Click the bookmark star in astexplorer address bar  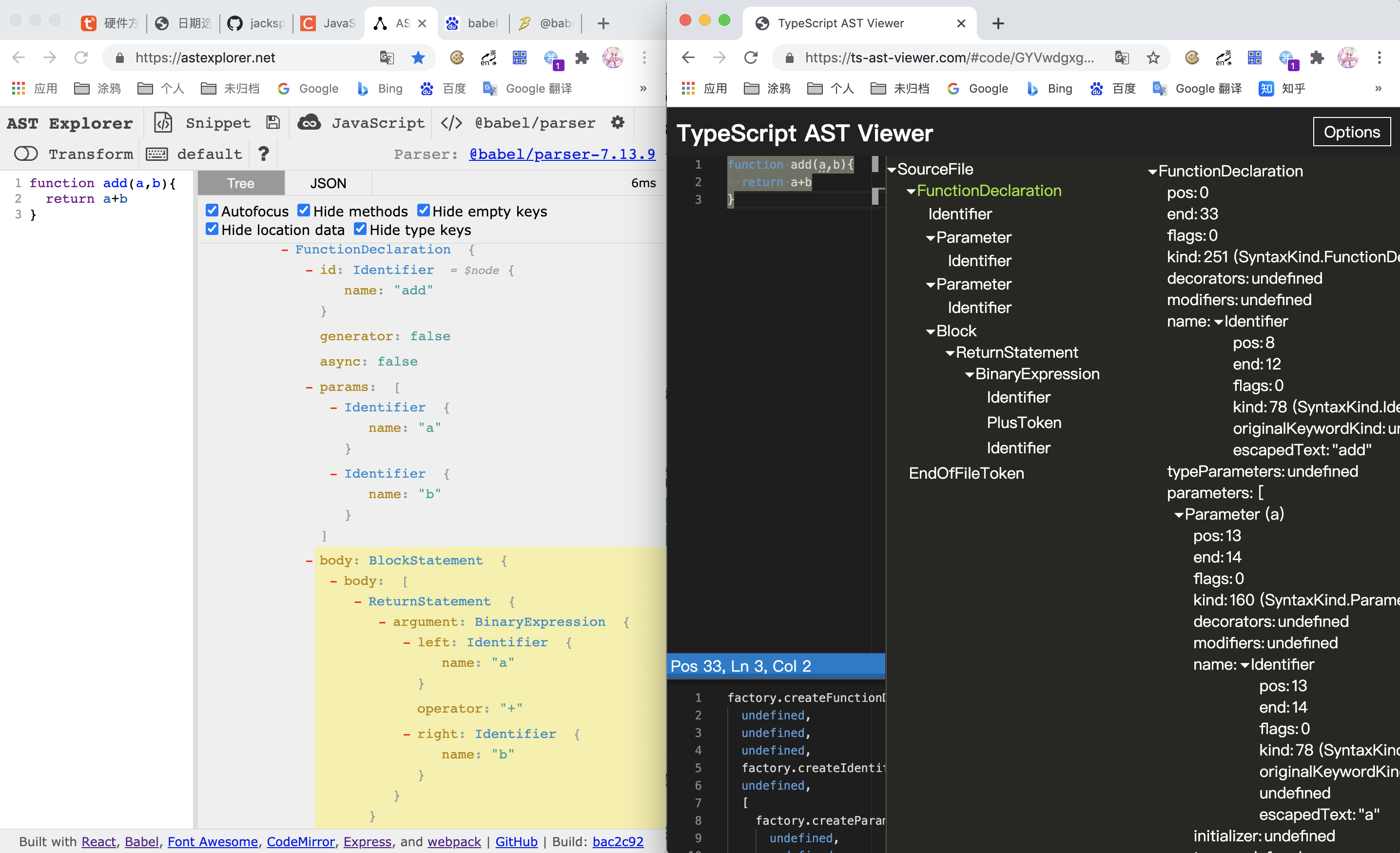418,58
